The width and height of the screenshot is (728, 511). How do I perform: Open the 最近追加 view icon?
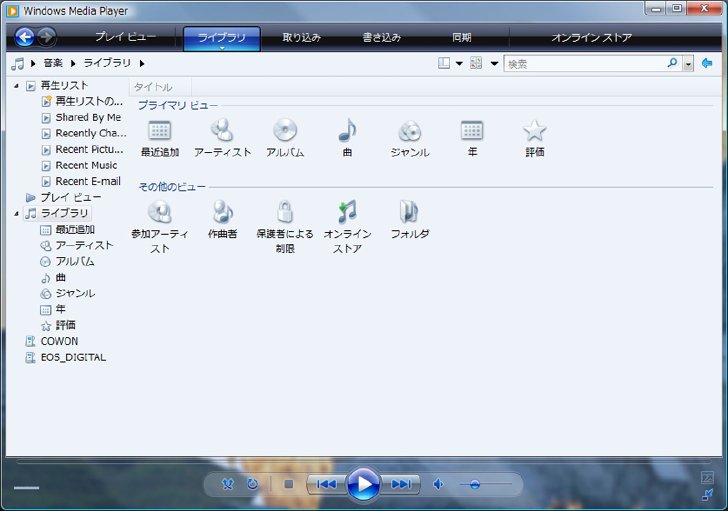(x=160, y=130)
